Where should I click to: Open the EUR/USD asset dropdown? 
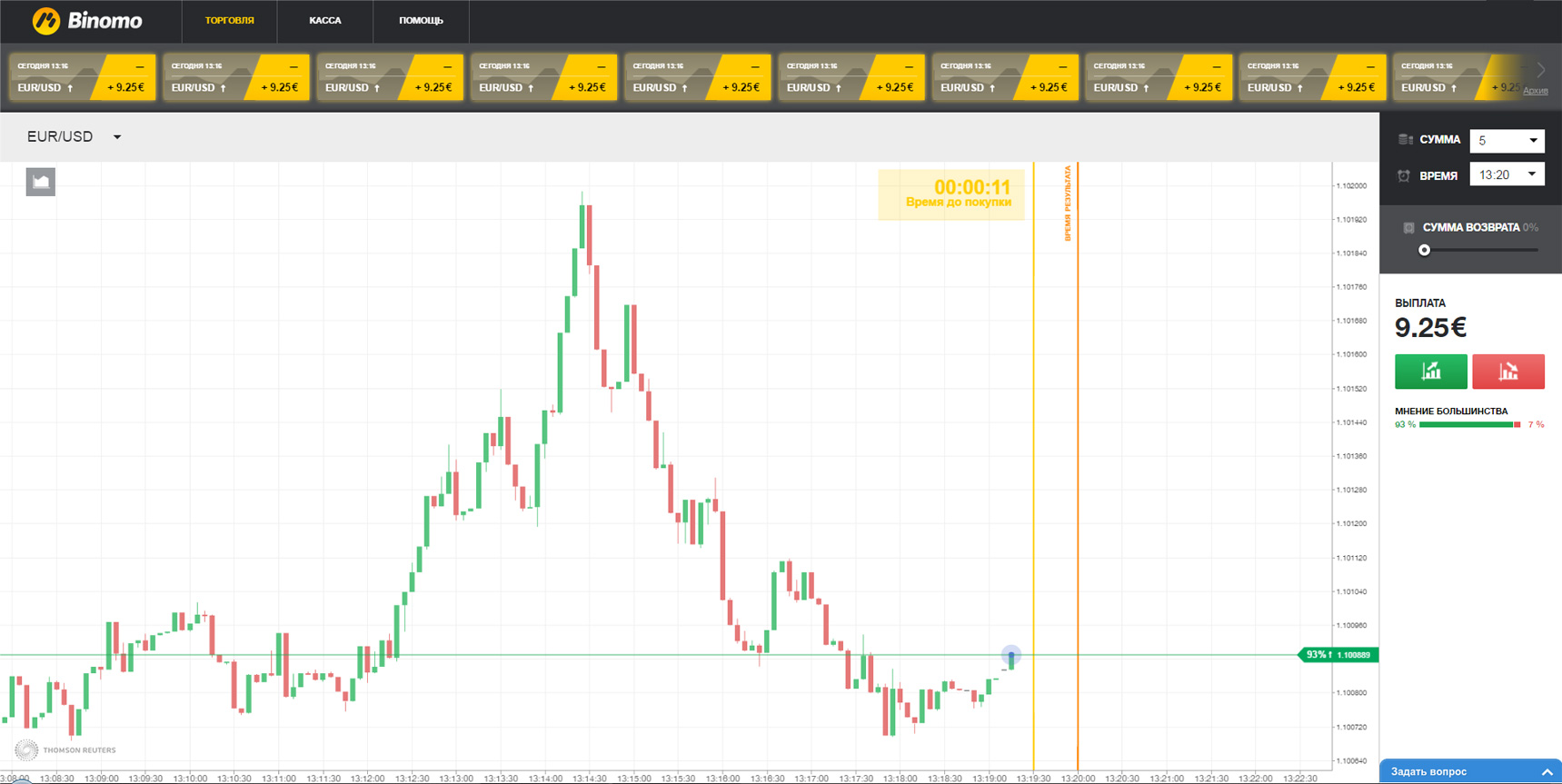(75, 137)
